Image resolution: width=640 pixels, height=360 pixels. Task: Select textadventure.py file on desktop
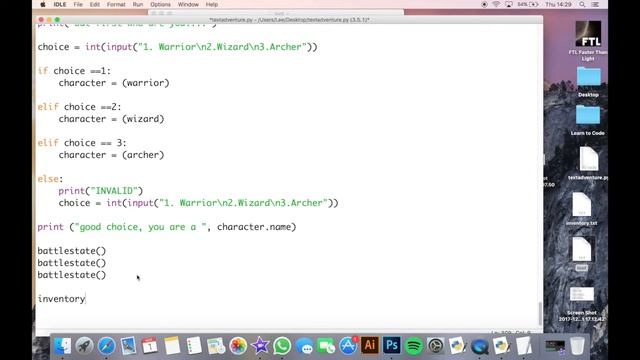(x=588, y=160)
